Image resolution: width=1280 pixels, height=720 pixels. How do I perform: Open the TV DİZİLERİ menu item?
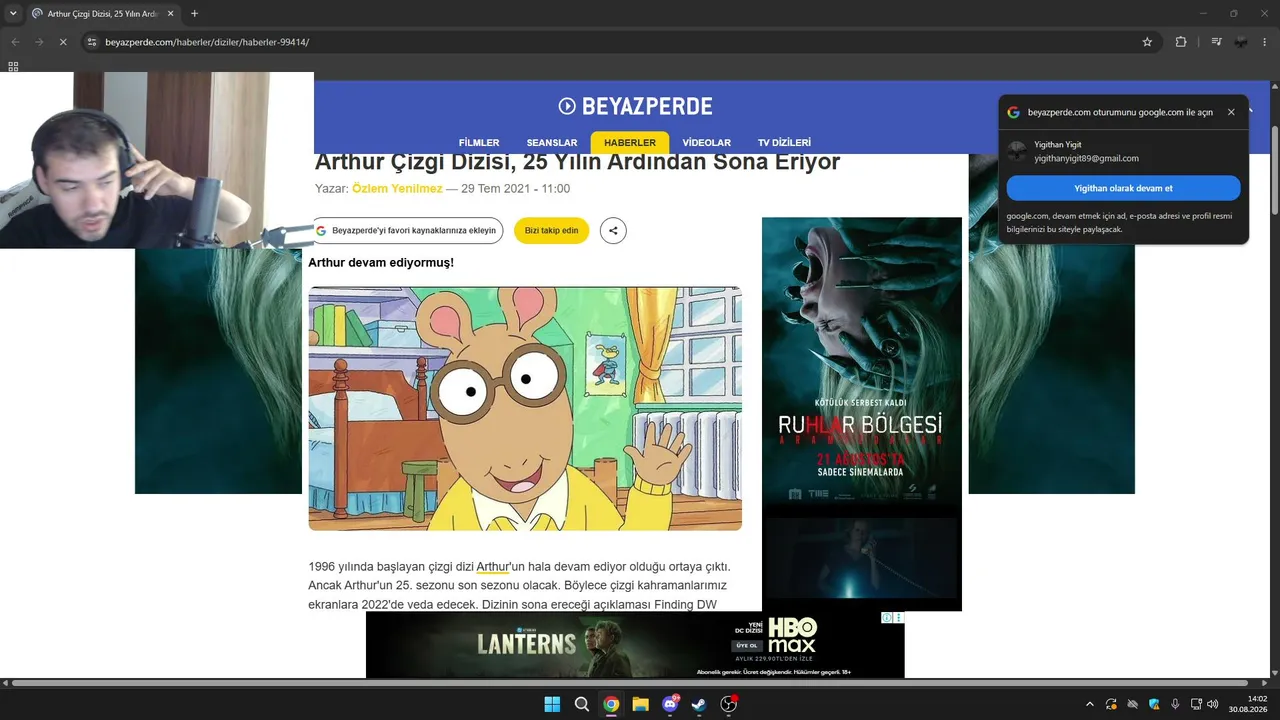coord(784,143)
